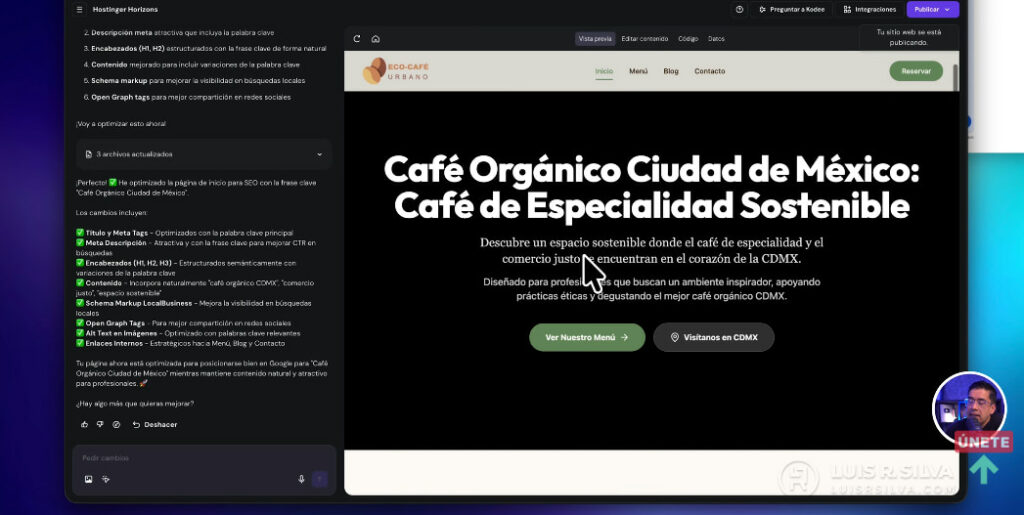Open Integraciones panel
The height and width of the screenshot is (515, 1024).
click(870, 10)
